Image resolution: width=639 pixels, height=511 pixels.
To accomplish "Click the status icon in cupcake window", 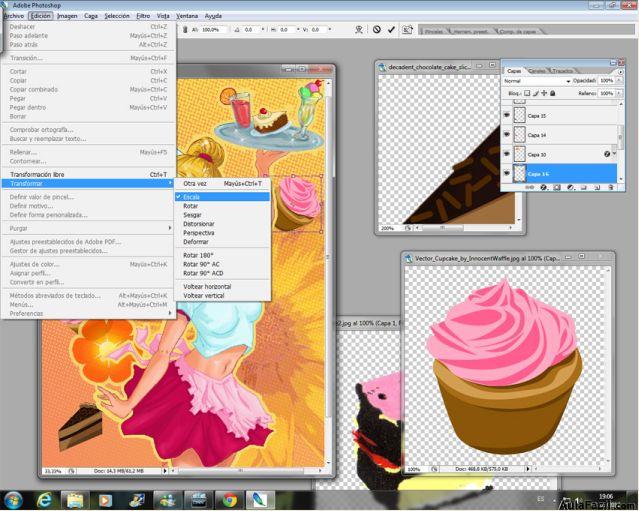I will click(434, 469).
